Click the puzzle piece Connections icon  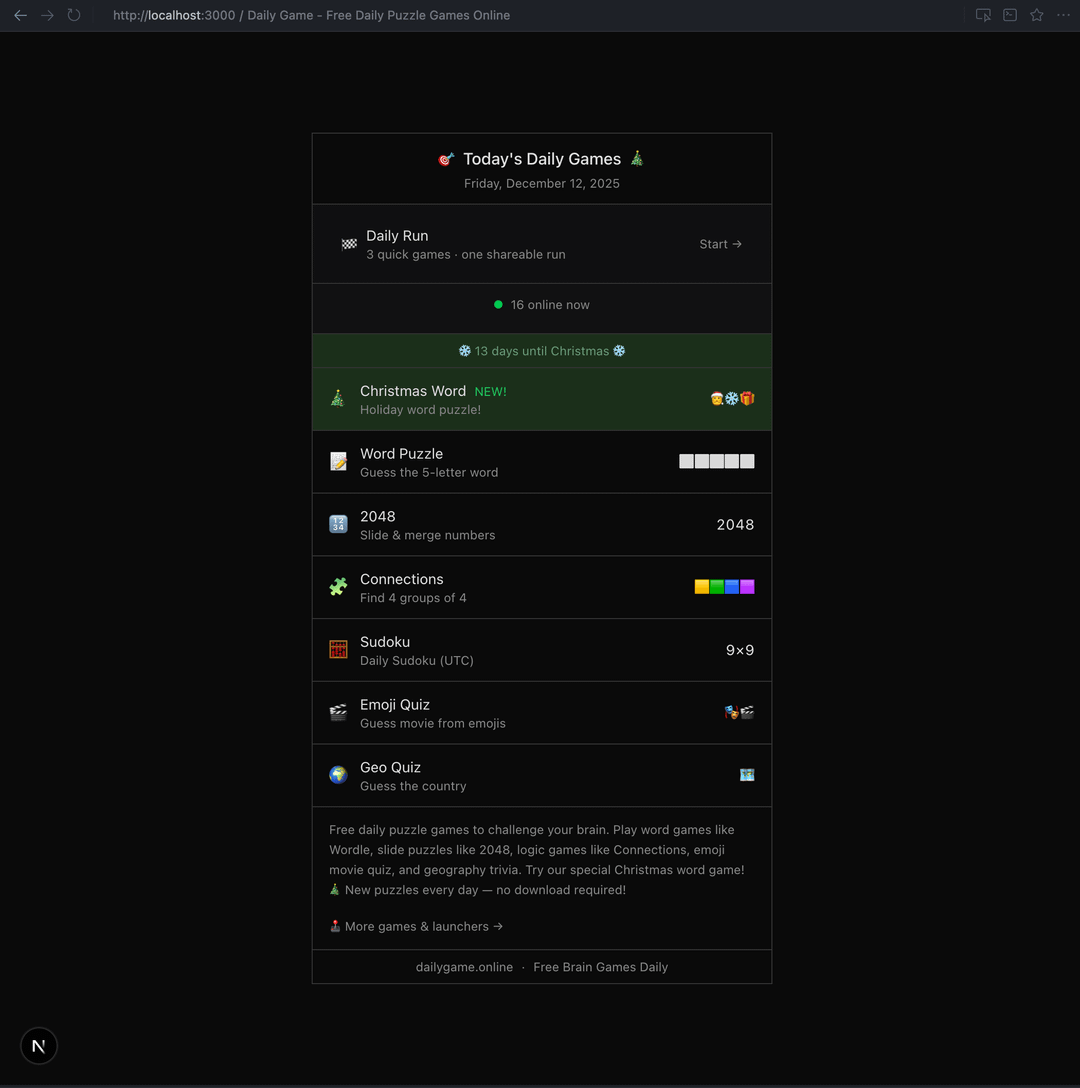pyautogui.click(x=338, y=587)
